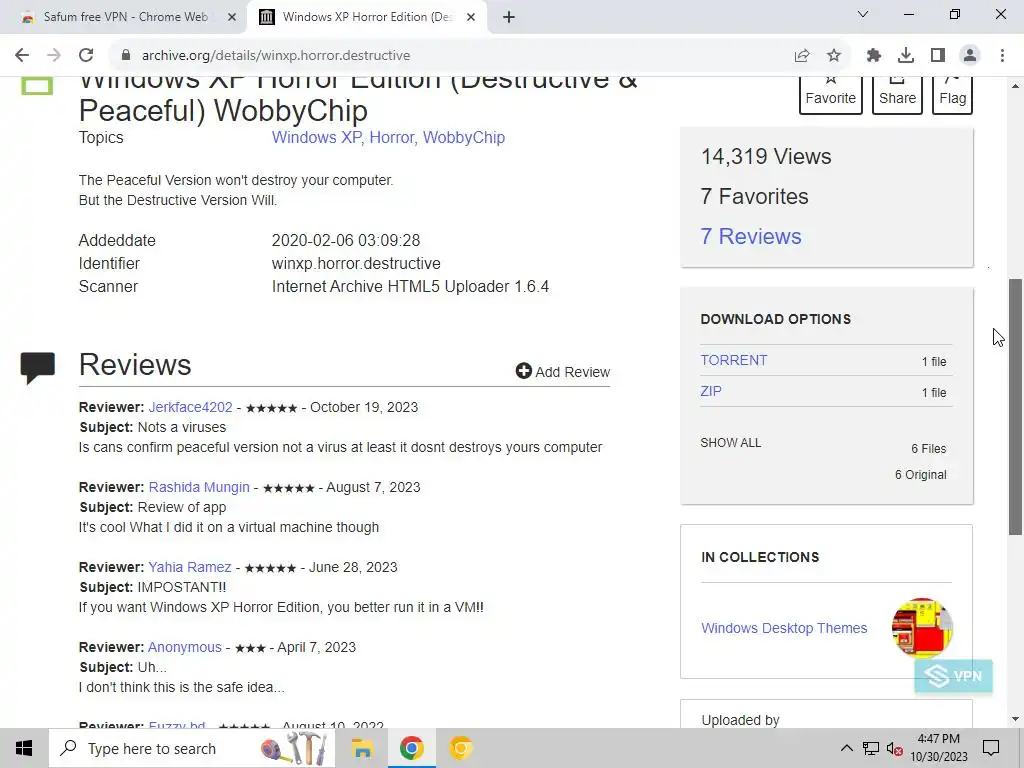Reload the archive.org page
Viewport: 1024px width, 768px height.
pos(86,56)
